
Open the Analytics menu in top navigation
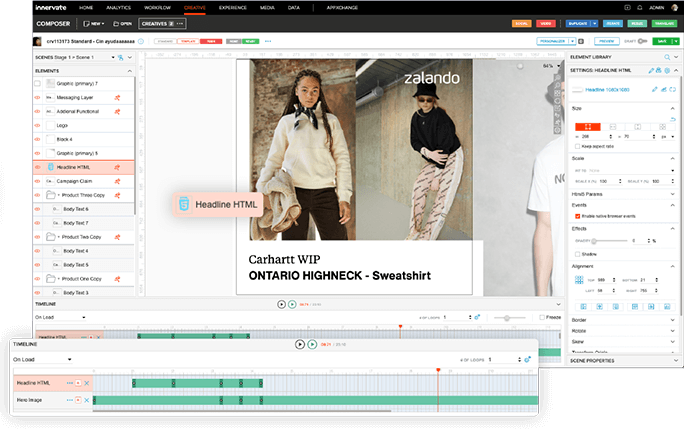119,6
